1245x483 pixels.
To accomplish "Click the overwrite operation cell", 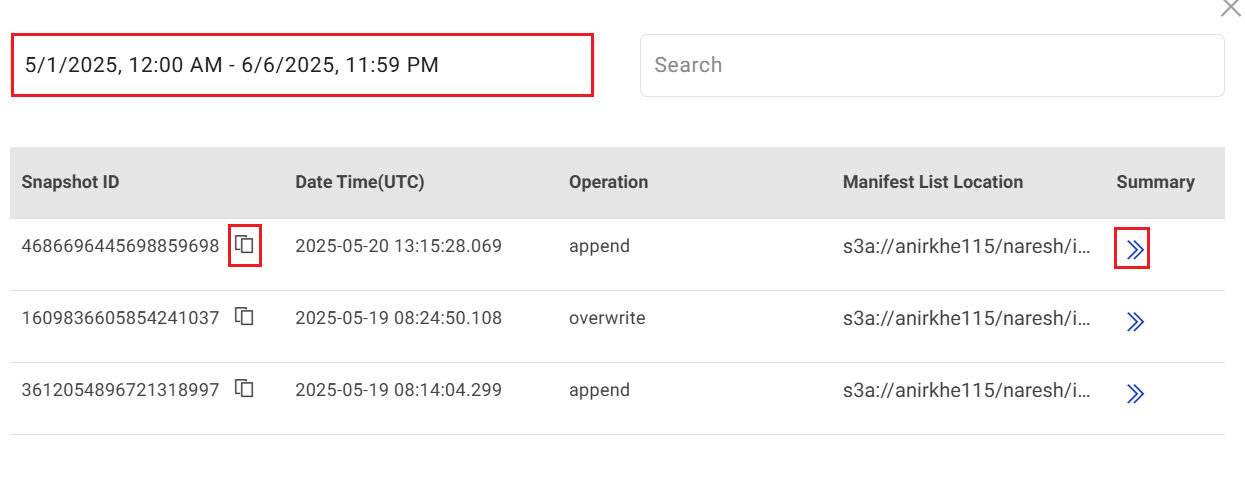I will (607, 318).
